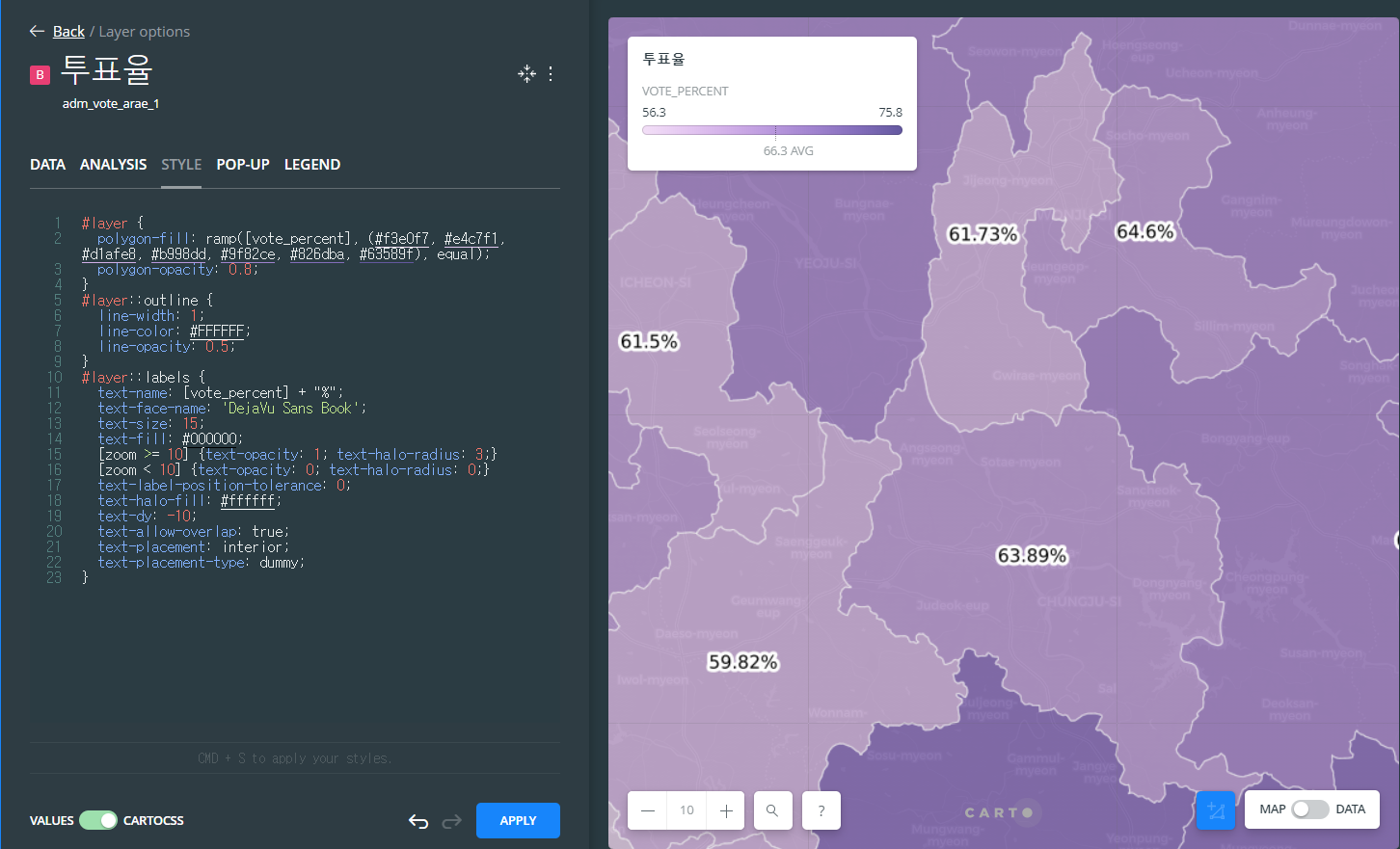Switch to the POP-UP tab
Viewport: 1400px width, 849px height.
tap(243, 165)
